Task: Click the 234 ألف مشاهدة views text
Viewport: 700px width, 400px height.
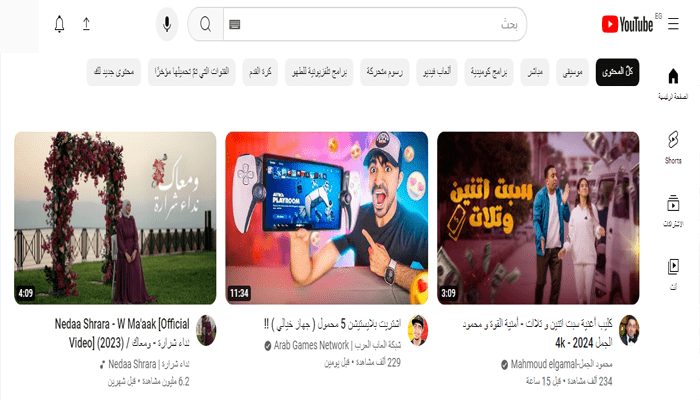Action: pyautogui.click(x=590, y=381)
